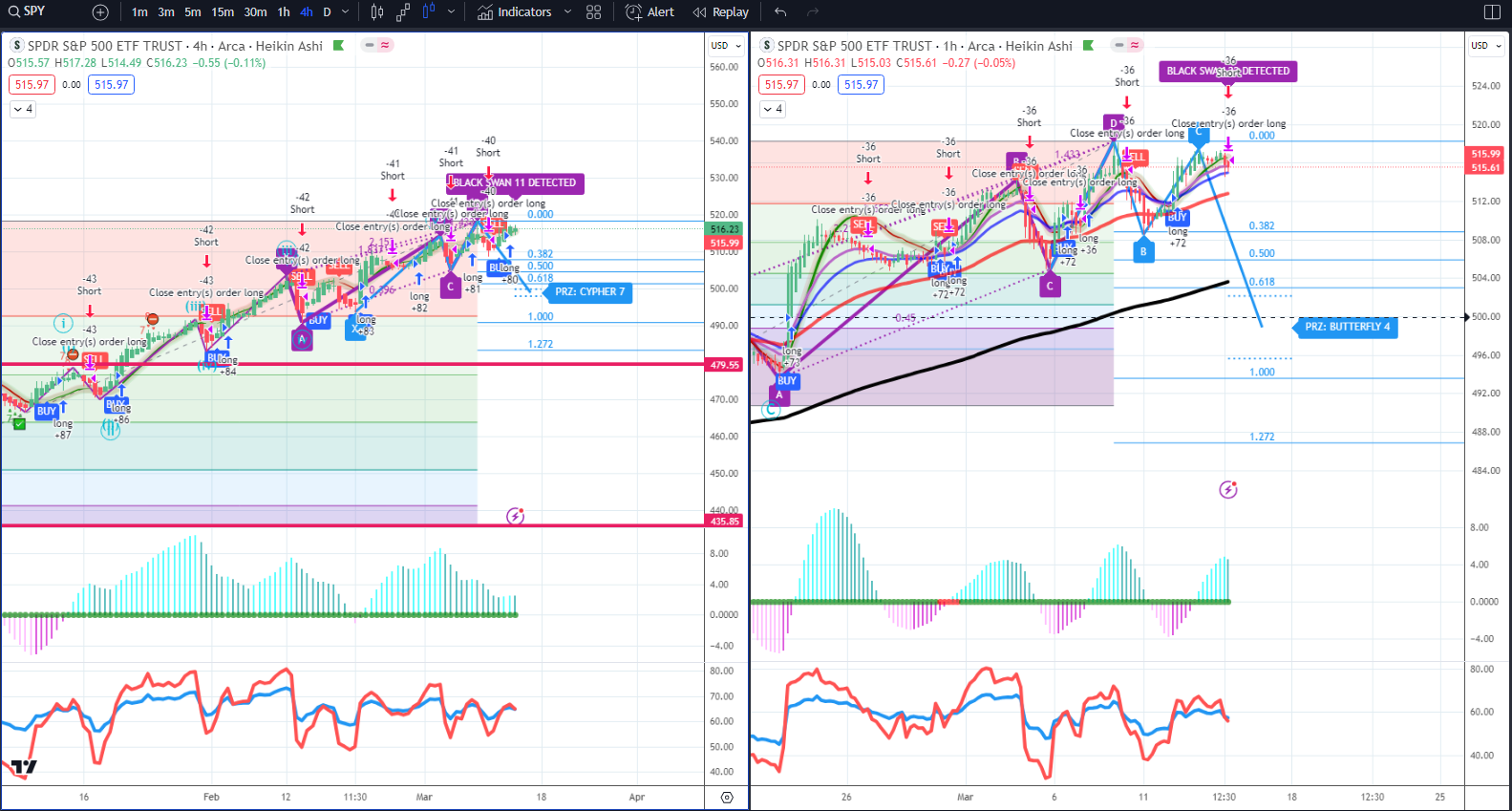
Task: Click lightning bolt icon on 1h chart
Action: coord(1228,490)
